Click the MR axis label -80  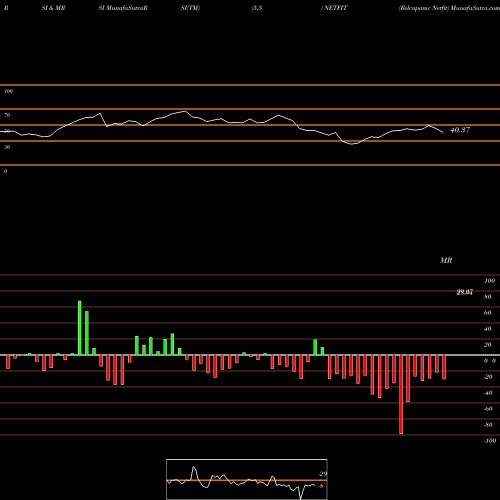pos(488,425)
